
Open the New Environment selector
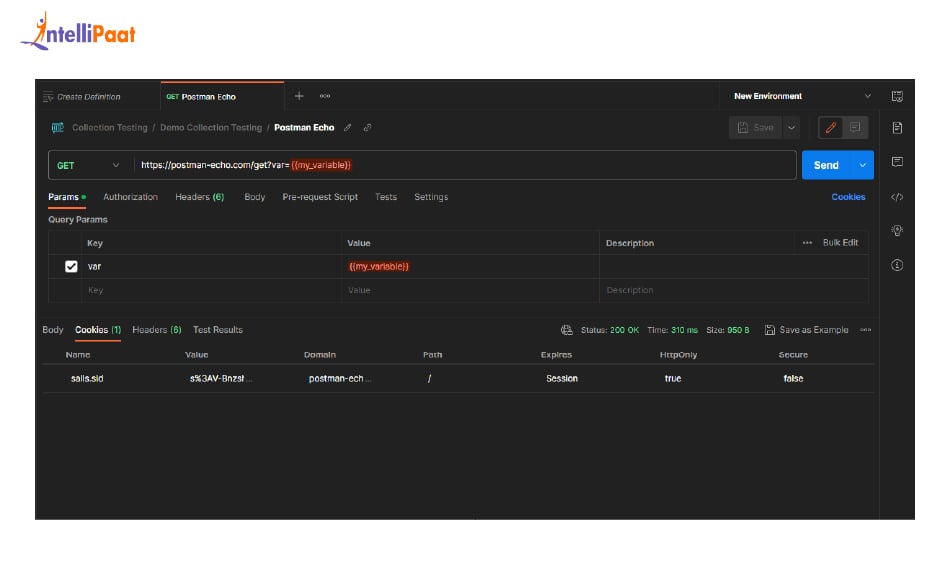tap(802, 96)
